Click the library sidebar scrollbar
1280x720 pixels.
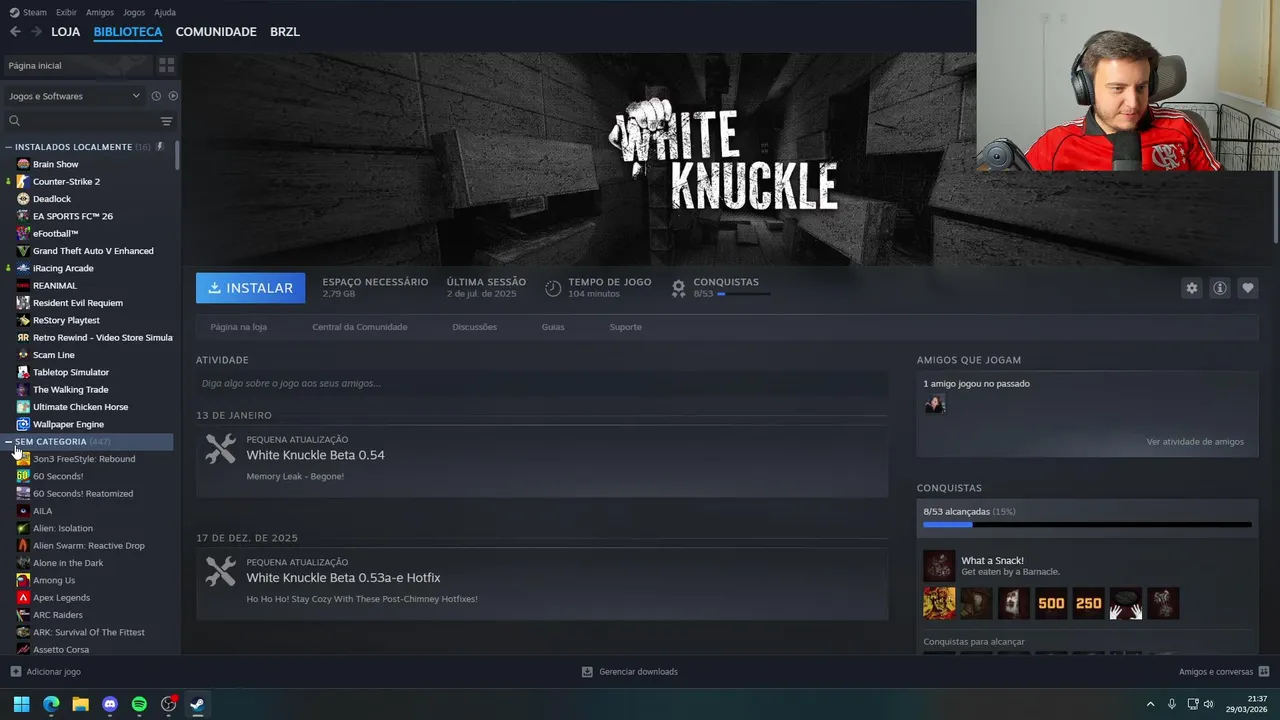pos(177,155)
